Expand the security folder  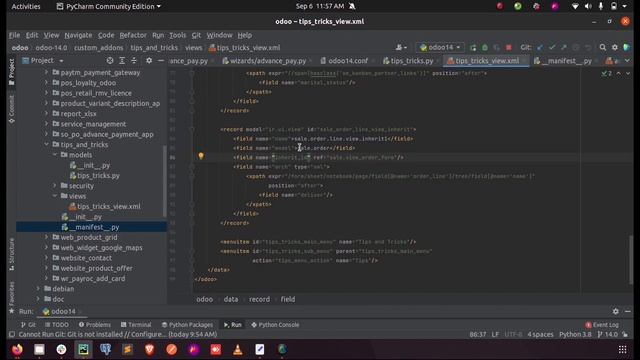tap(55, 186)
